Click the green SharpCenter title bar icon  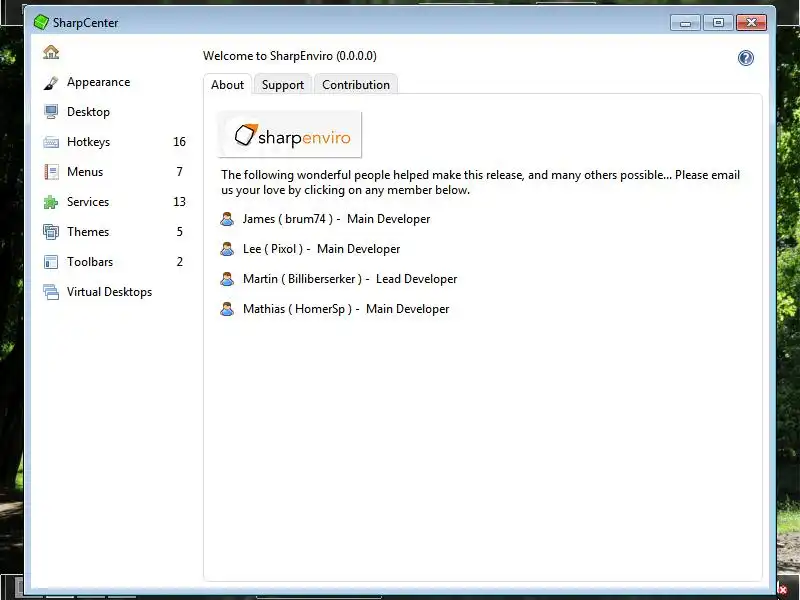[x=41, y=22]
